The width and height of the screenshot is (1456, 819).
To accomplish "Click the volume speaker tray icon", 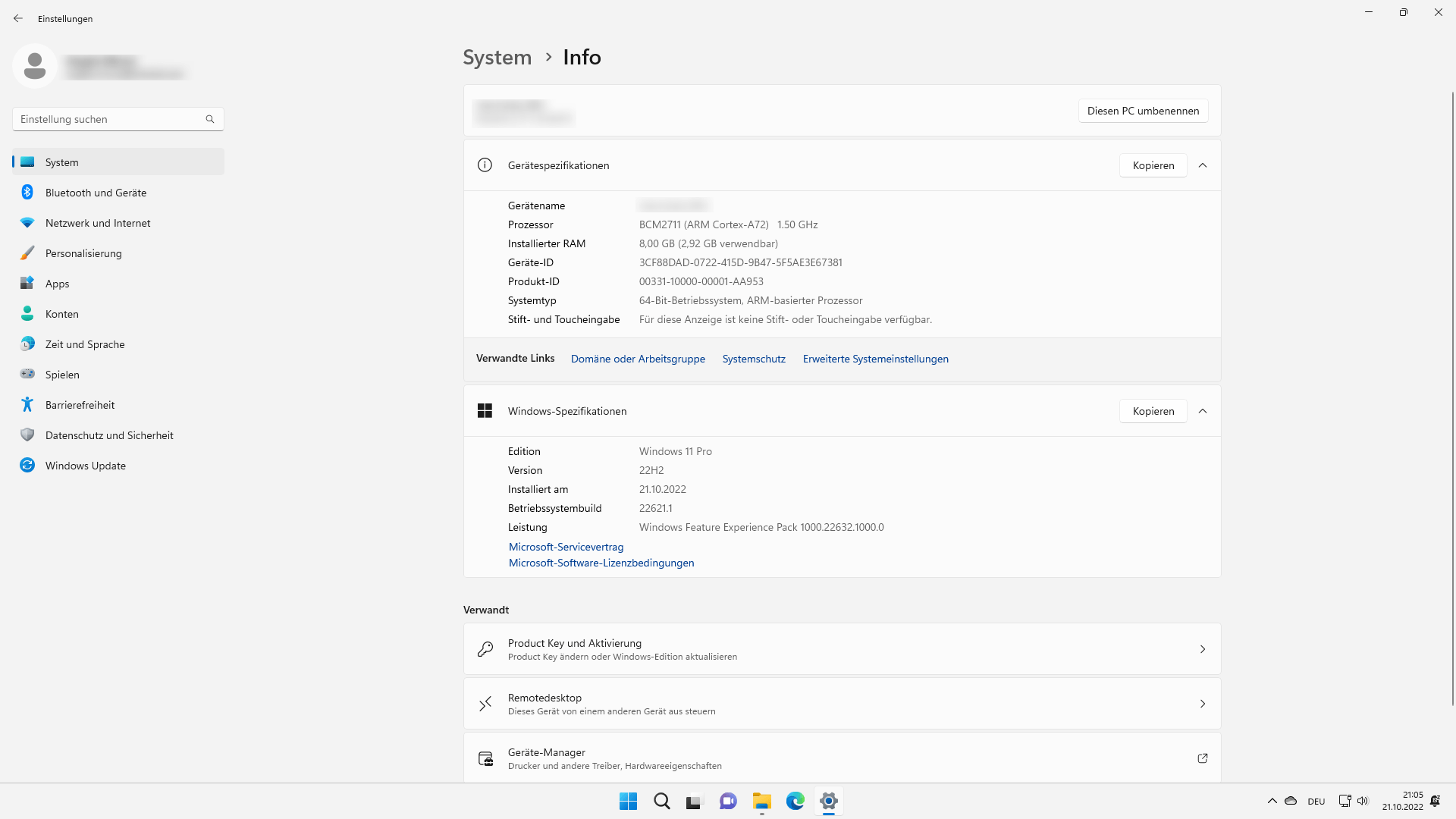I will pyautogui.click(x=1363, y=801).
